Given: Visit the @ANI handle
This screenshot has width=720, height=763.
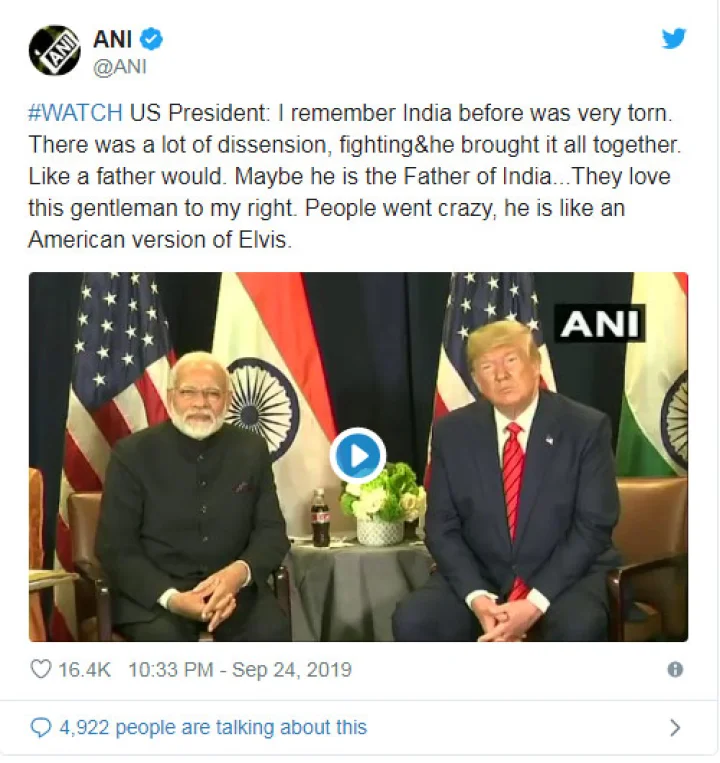Looking at the screenshot, I should coord(120,66).
